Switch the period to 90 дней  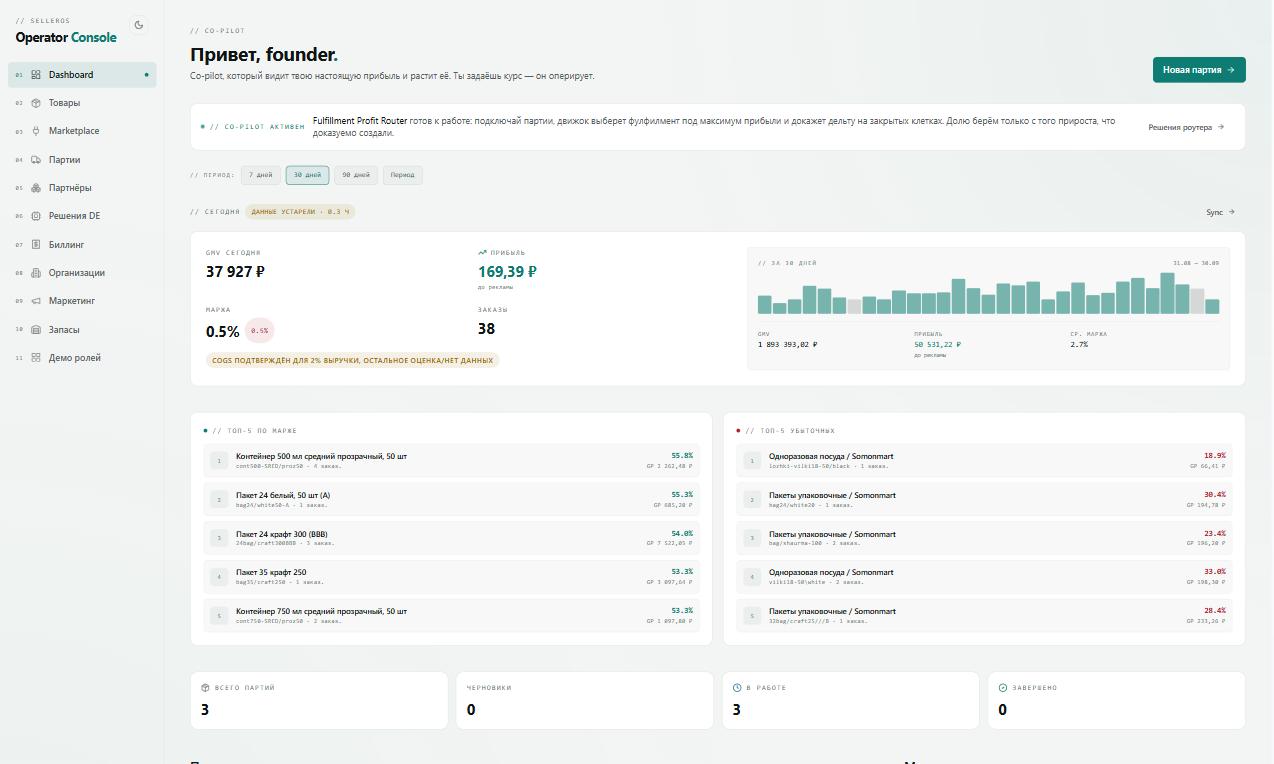[x=355, y=175]
